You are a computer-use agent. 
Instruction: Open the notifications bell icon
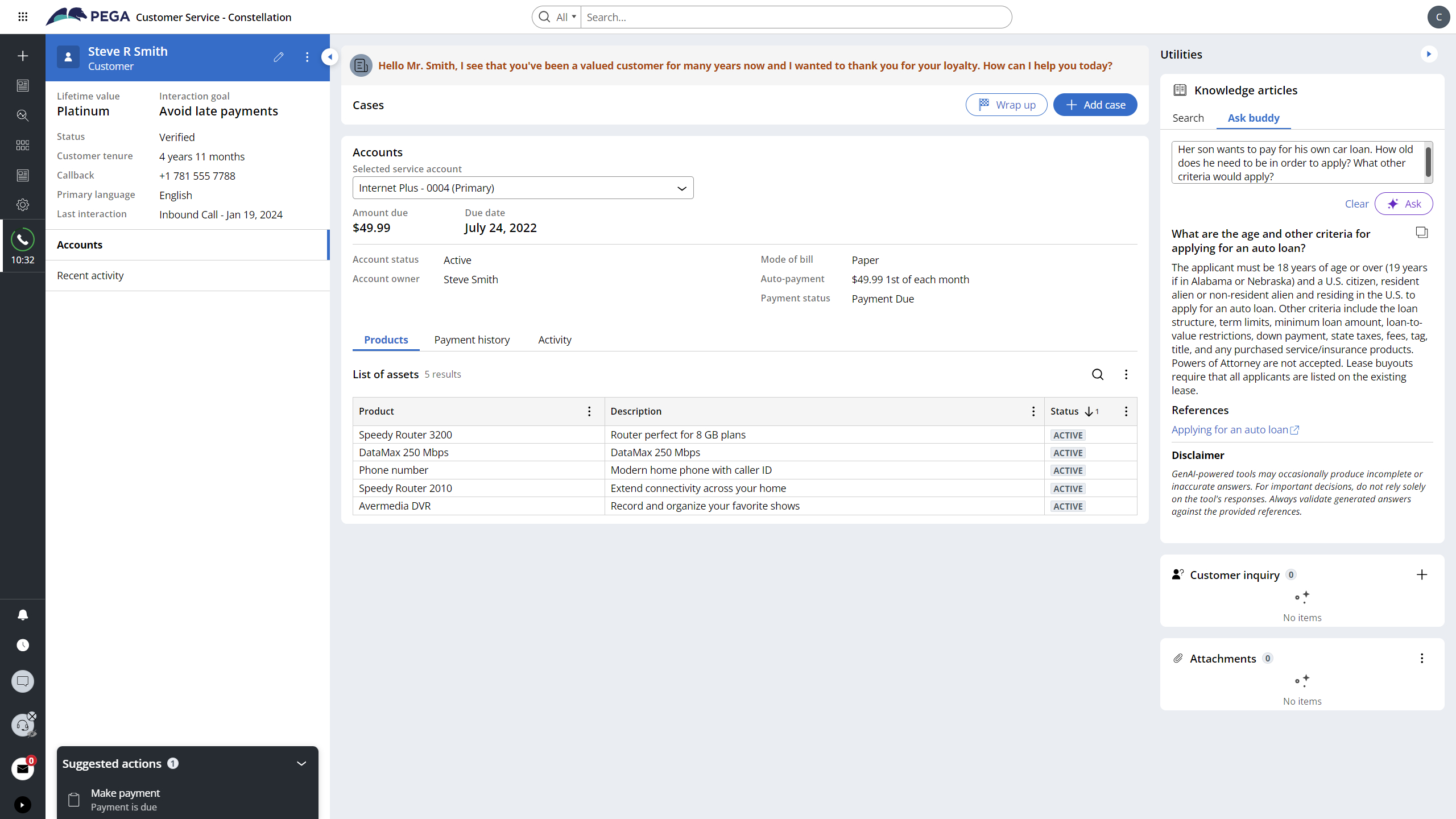pos(23,615)
